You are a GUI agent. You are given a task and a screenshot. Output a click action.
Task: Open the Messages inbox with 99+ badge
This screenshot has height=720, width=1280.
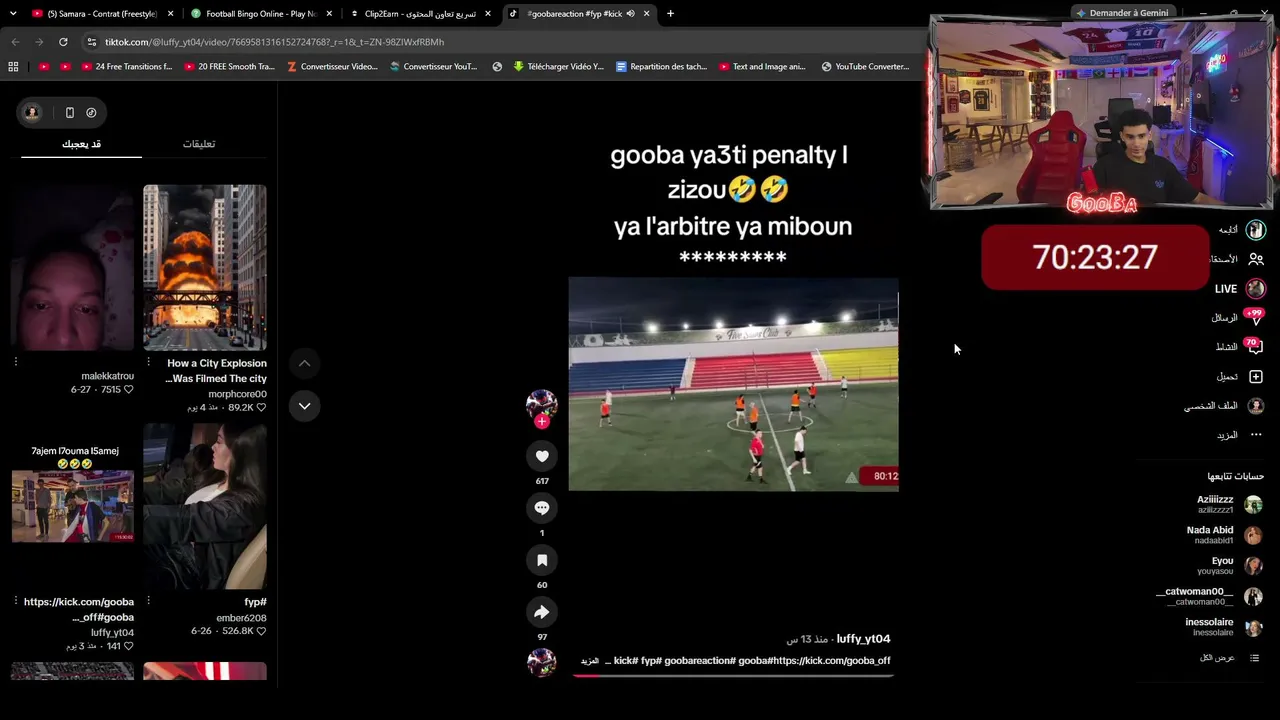tap(1256, 318)
